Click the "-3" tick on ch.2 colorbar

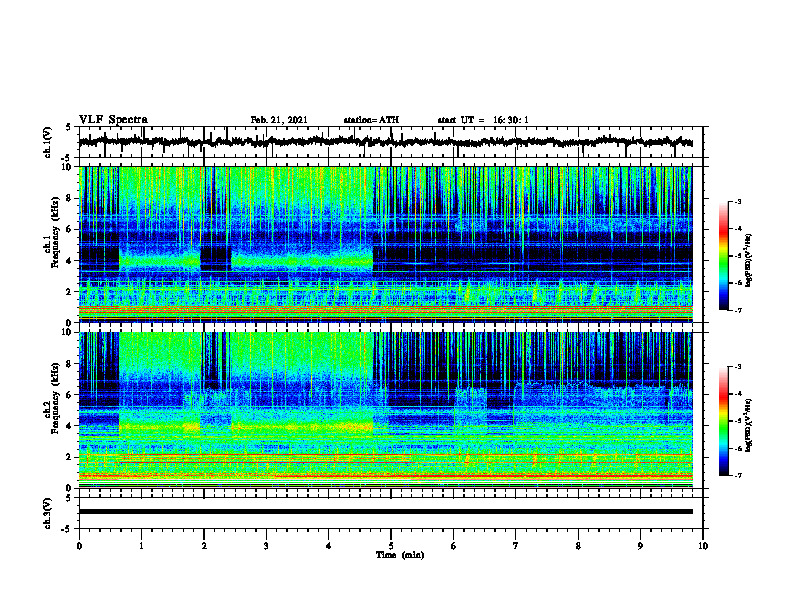737,367
